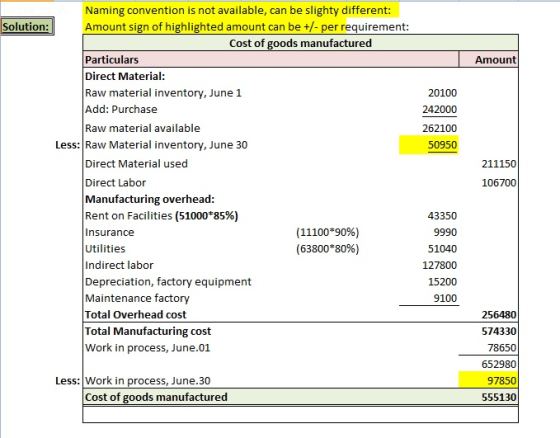Click the Particulars header cell
560x438 pixels.
click(271, 59)
